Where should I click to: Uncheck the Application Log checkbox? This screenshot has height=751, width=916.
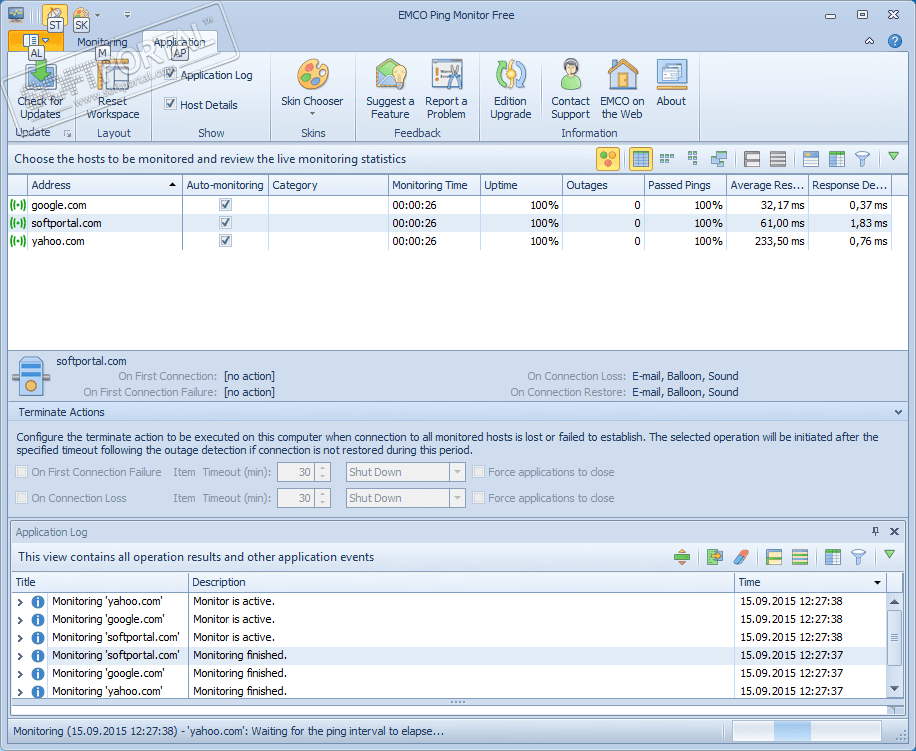click(171, 75)
